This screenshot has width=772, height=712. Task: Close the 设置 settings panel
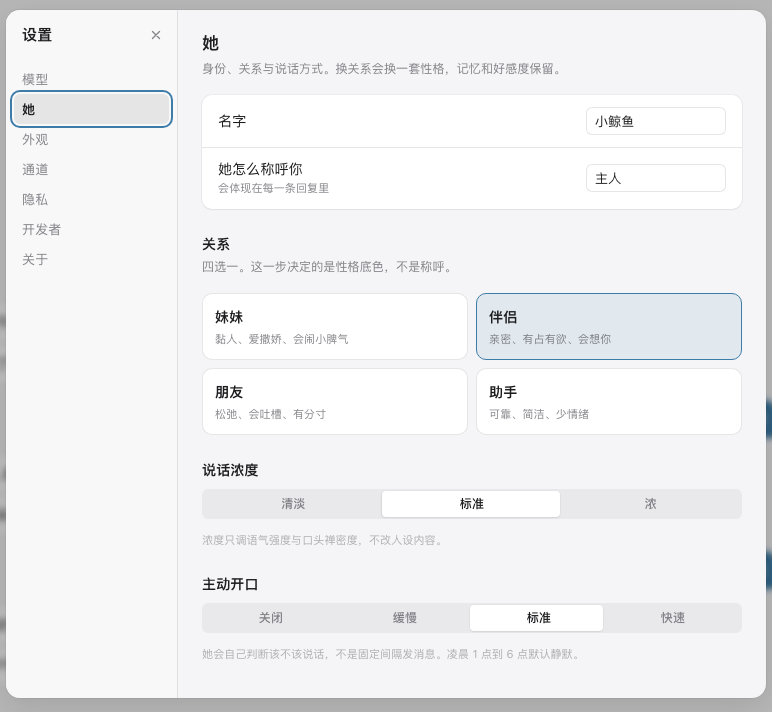(156, 35)
